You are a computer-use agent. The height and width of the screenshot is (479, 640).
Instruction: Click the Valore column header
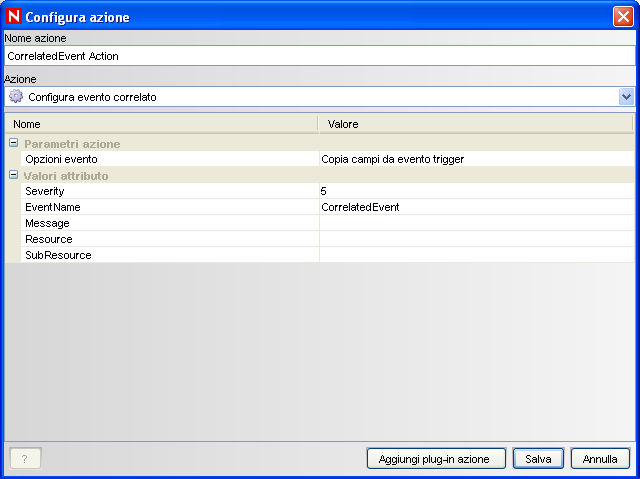(x=476, y=124)
